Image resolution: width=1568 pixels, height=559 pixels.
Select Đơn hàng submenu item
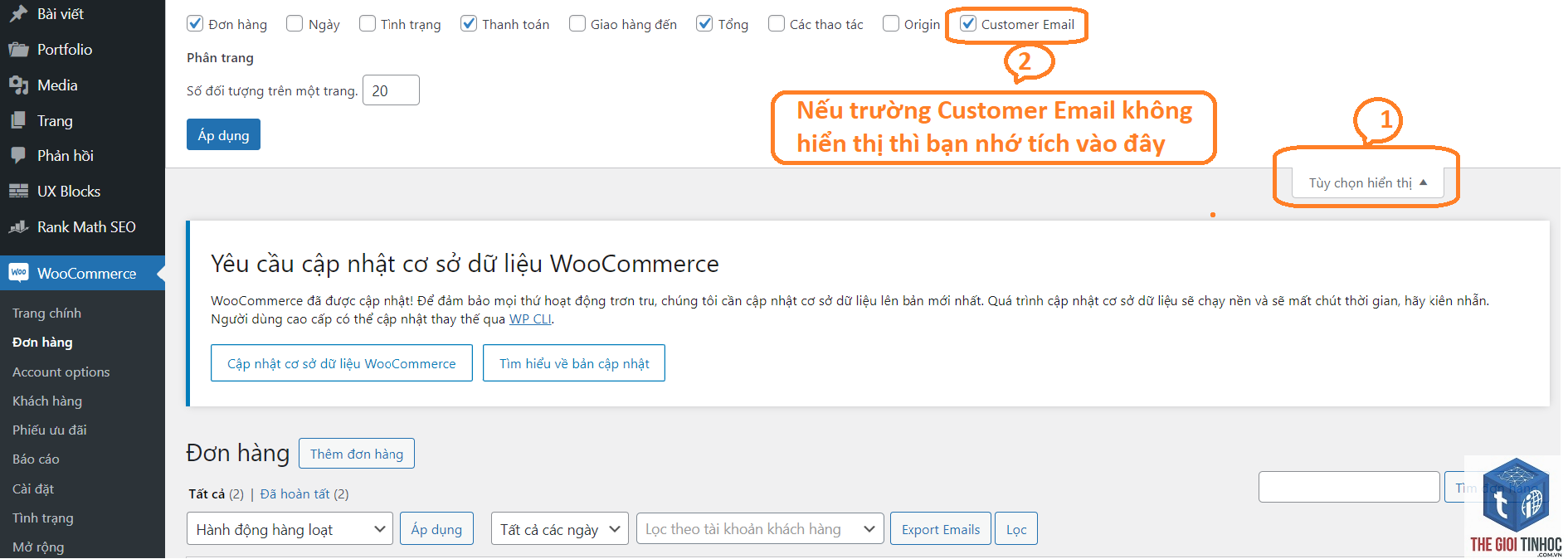coord(42,343)
